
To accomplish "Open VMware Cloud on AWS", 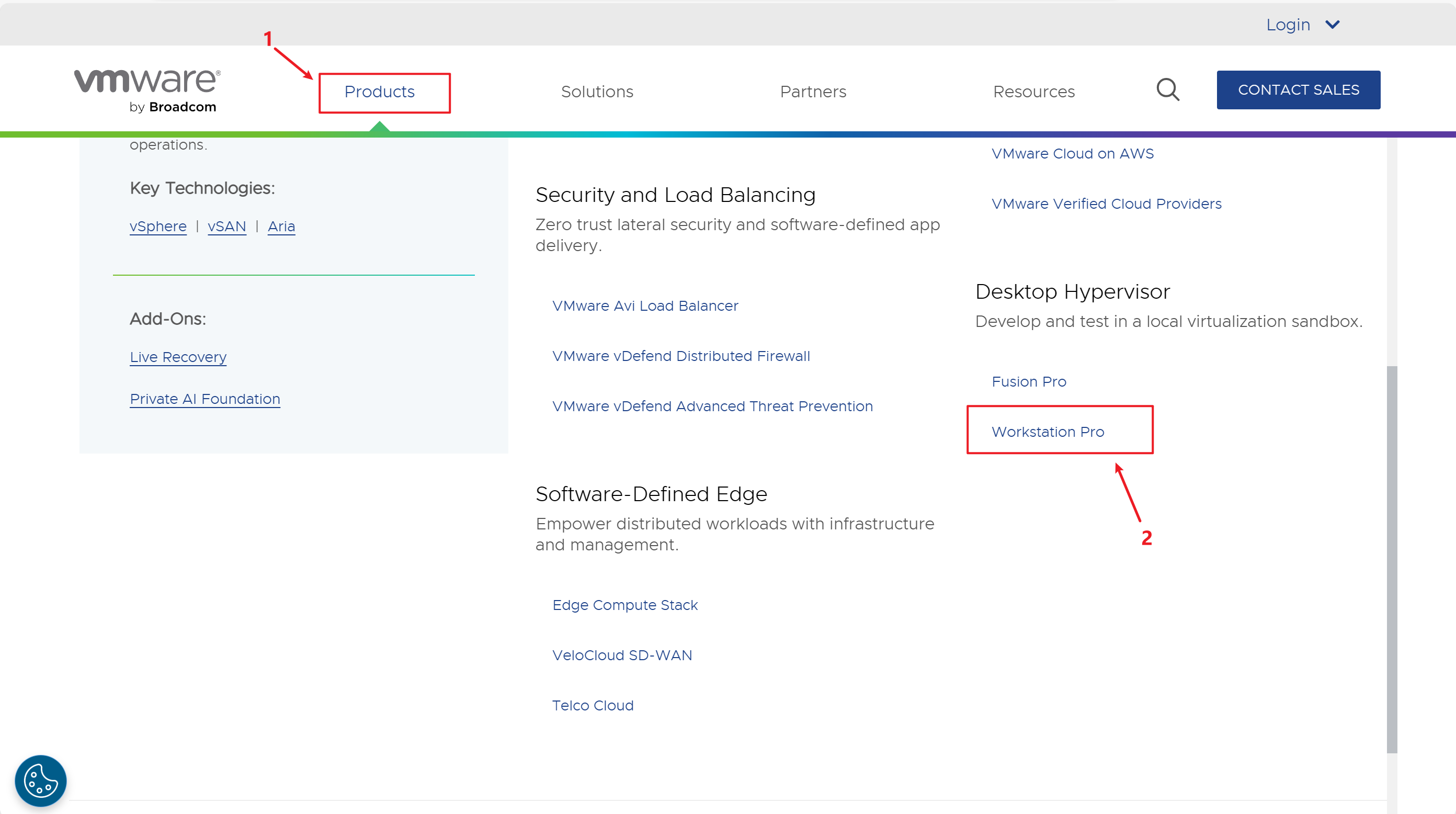I will (x=1072, y=154).
